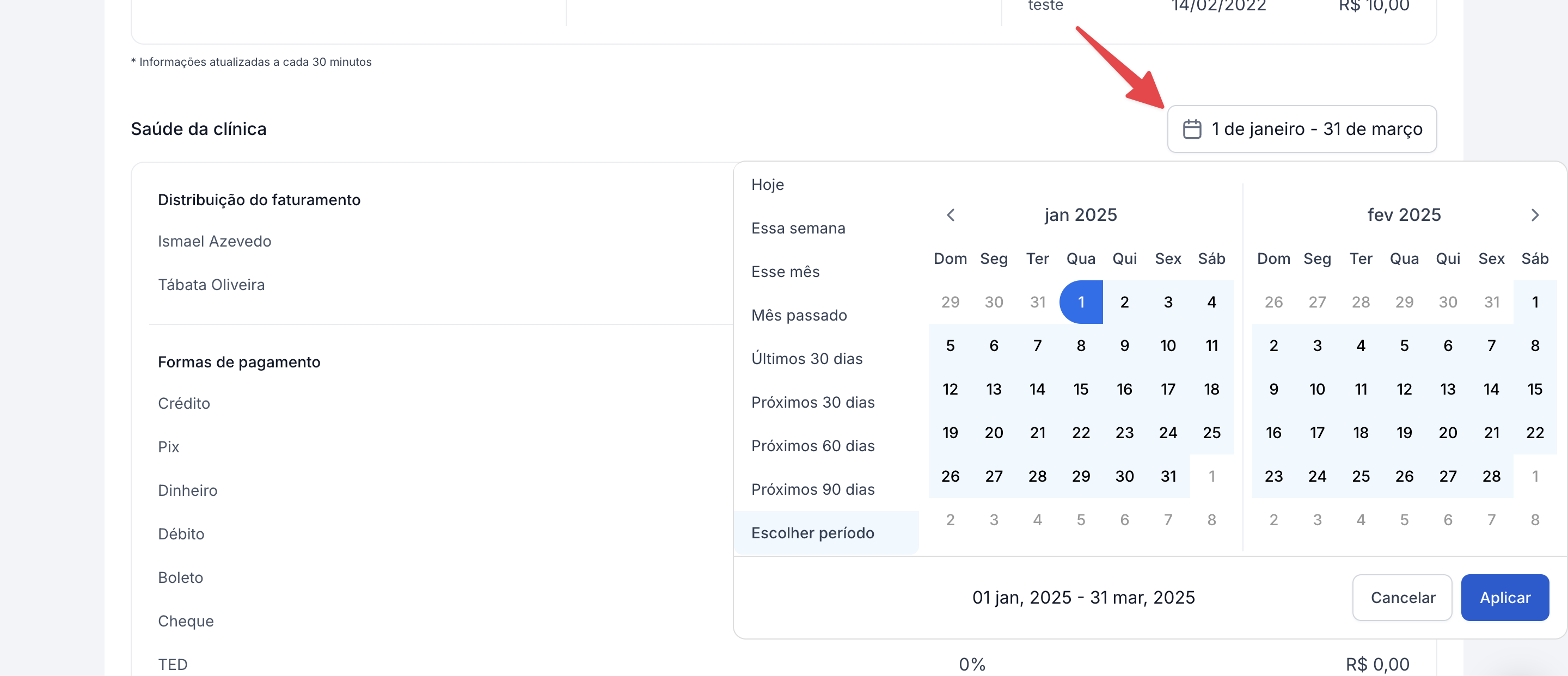The height and width of the screenshot is (676, 1568).
Task: Click the calendar icon in date range selector
Action: point(1191,129)
